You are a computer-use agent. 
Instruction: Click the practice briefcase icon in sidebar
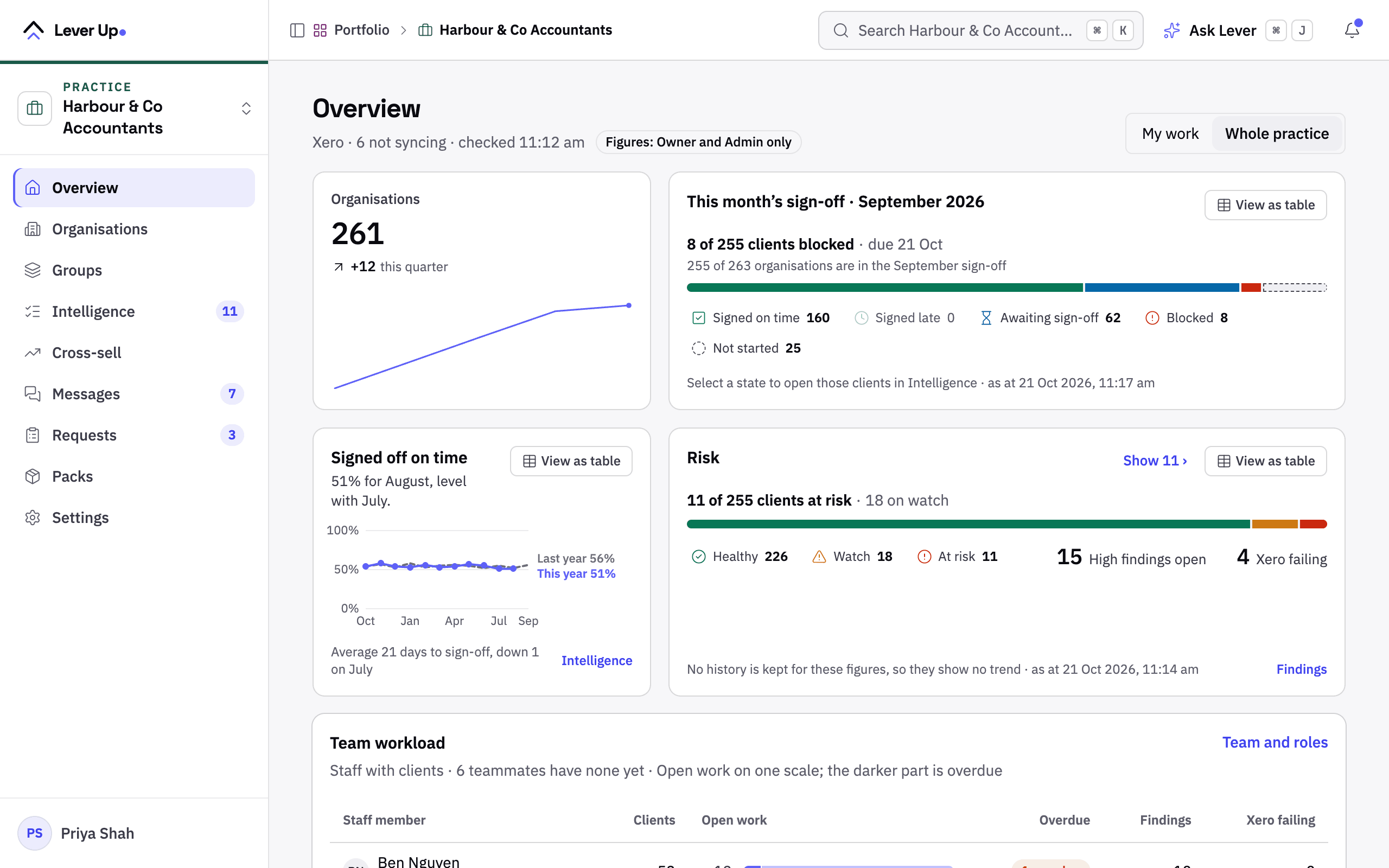coord(34,108)
